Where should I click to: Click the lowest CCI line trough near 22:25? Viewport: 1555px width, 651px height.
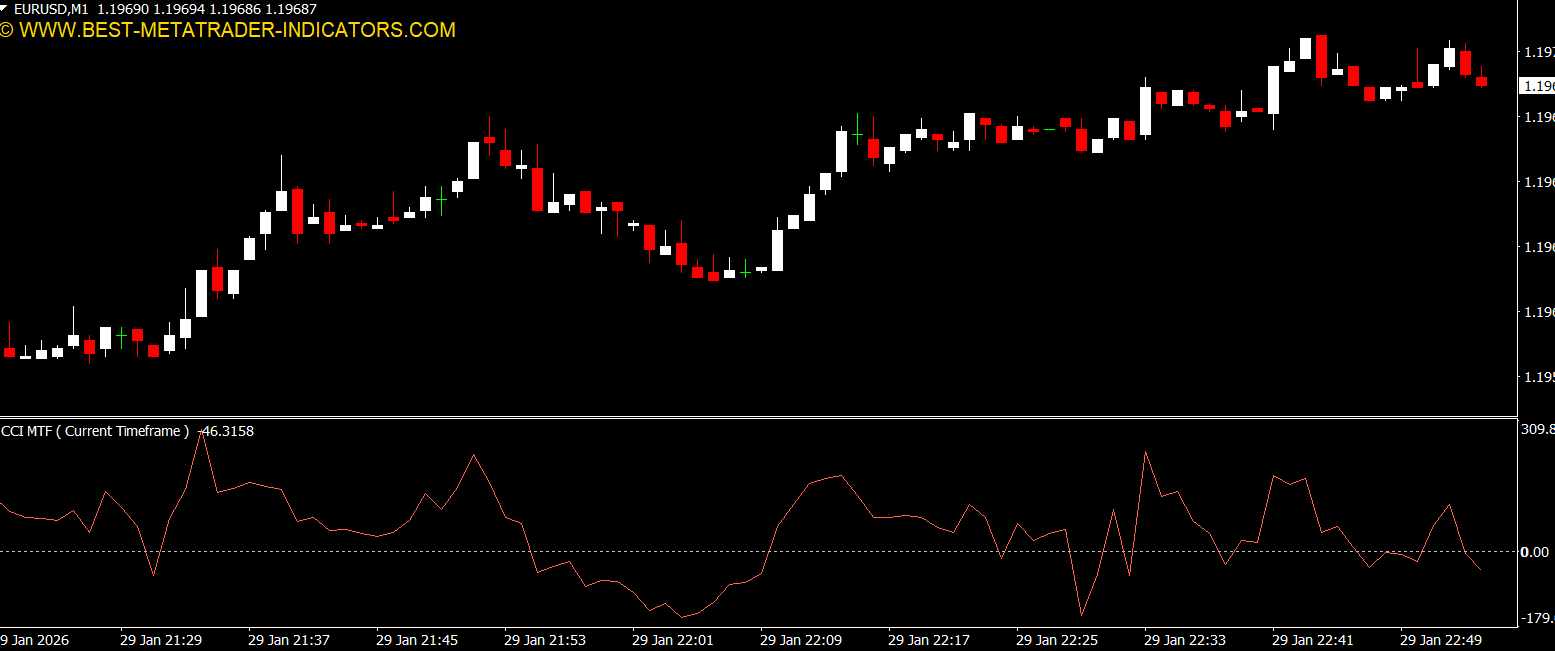click(1081, 614)
